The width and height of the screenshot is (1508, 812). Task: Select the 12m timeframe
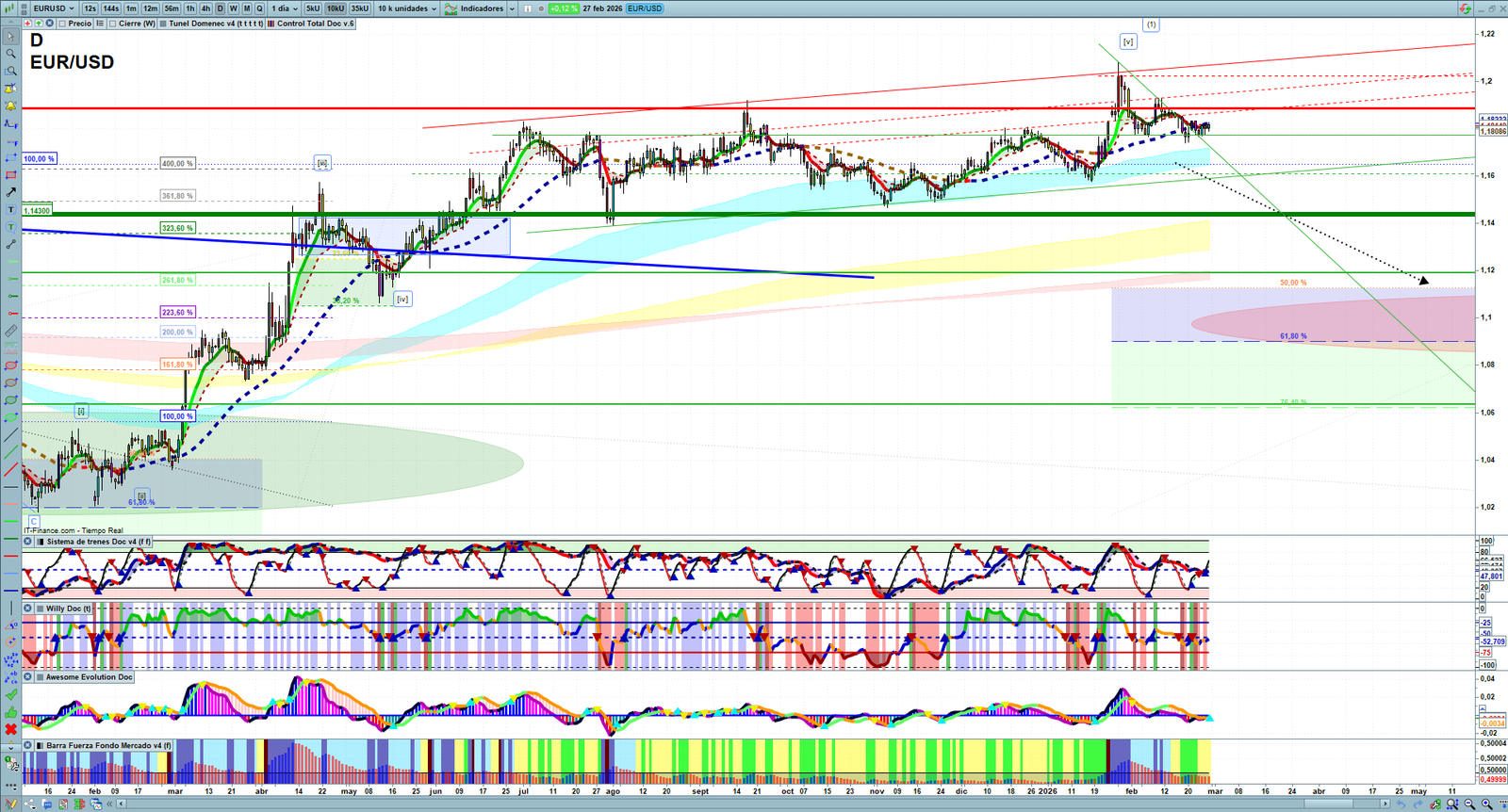(x=151, y=8)
